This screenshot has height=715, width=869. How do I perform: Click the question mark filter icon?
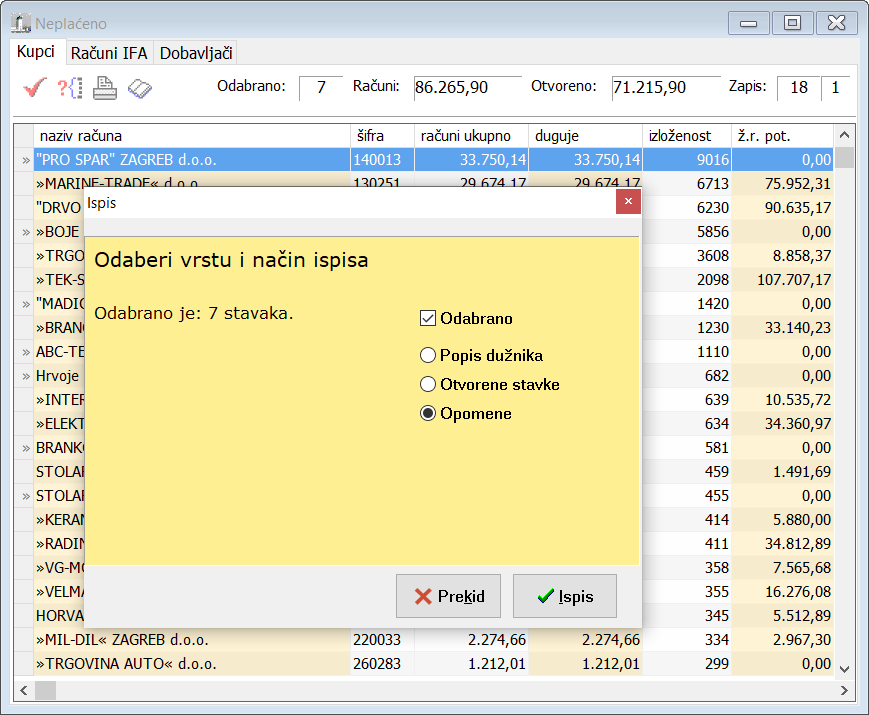tap(69, 88)
